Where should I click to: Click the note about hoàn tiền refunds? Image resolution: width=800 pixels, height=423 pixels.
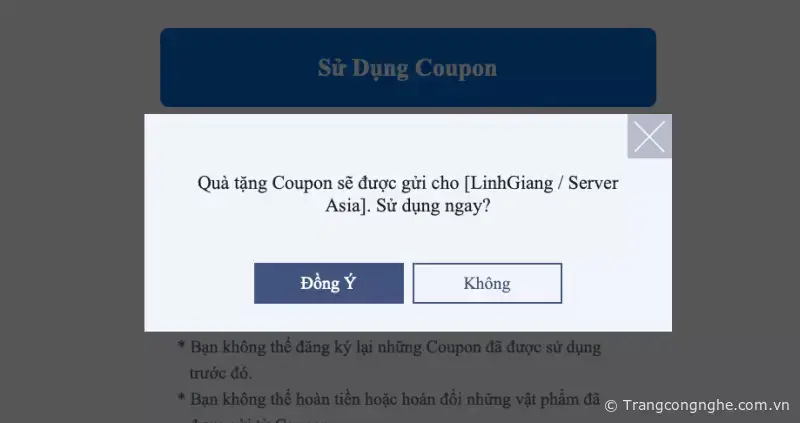click(x=395, y=400)
